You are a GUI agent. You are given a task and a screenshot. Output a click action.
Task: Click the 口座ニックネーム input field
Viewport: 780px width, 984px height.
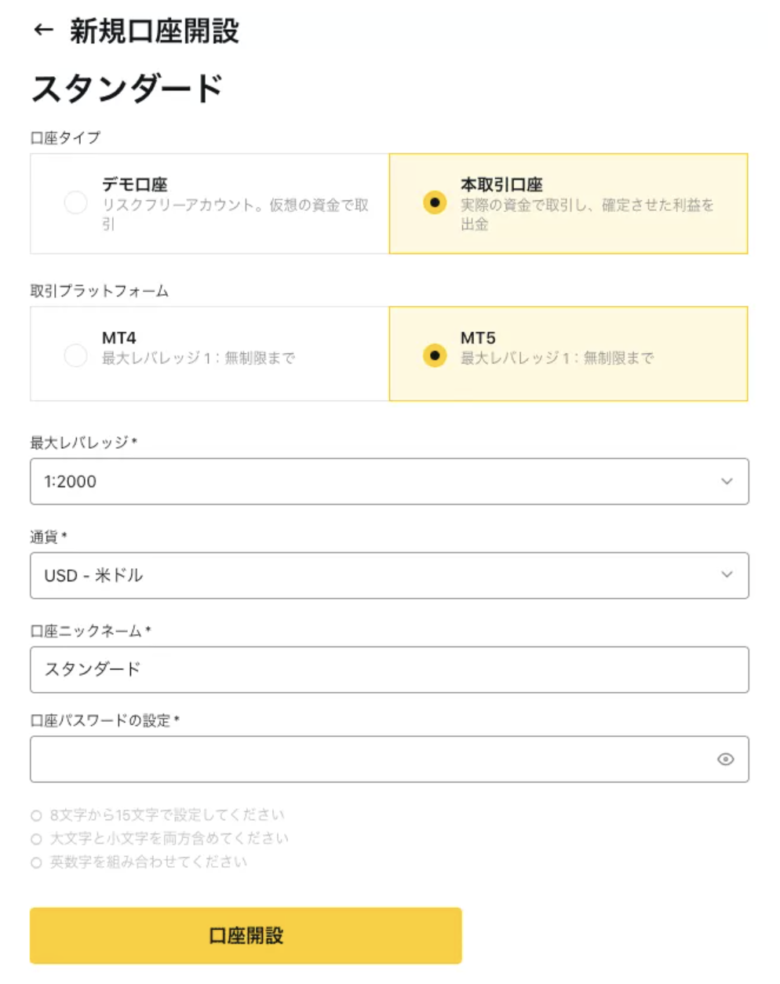[389, 670]
